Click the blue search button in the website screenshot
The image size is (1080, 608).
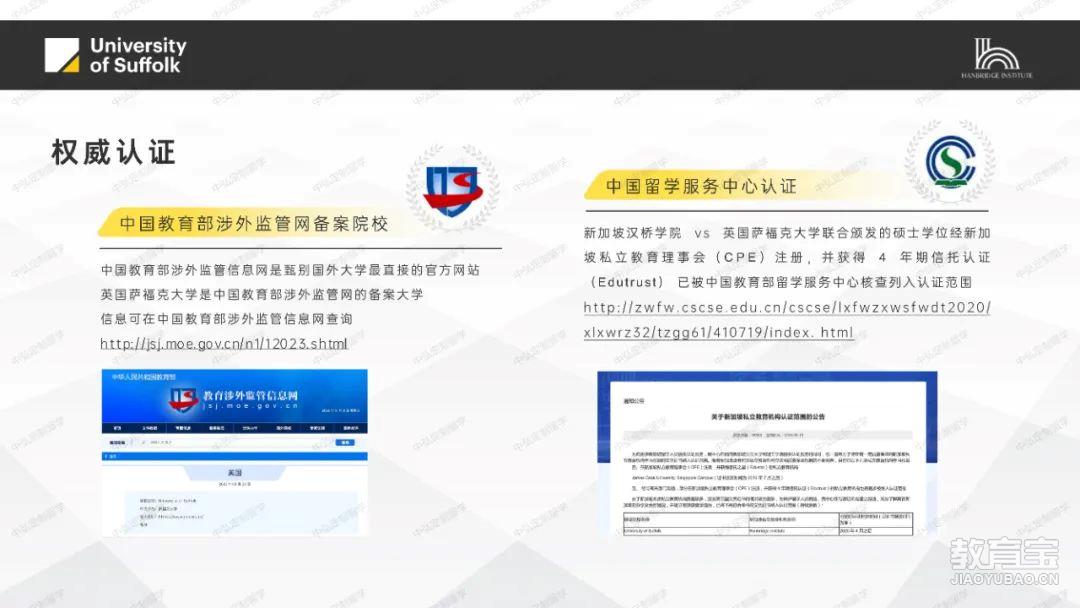tap(344, 443)
